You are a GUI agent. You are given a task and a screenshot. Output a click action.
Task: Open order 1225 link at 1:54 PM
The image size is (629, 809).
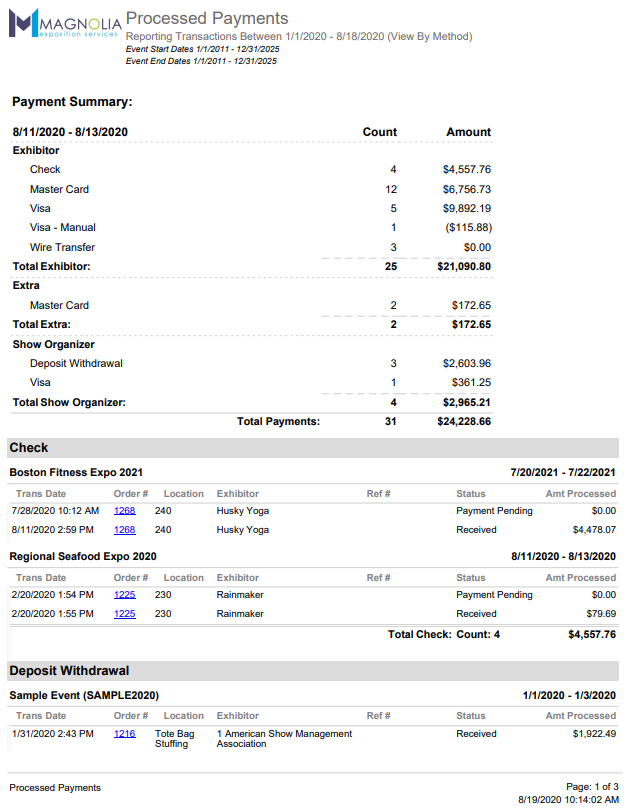(x=124, y=595)
